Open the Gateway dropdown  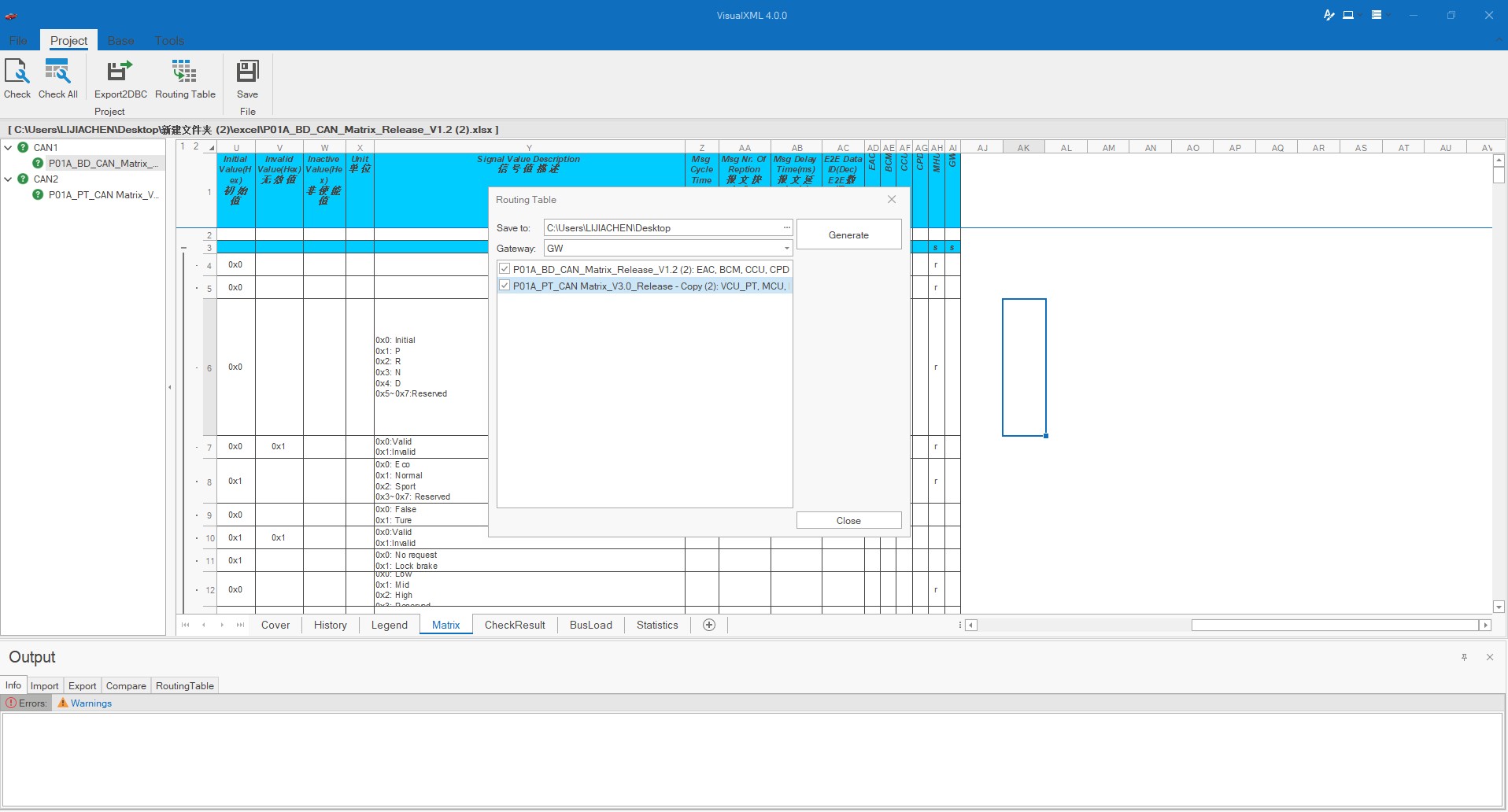click(x=785, y=249)
